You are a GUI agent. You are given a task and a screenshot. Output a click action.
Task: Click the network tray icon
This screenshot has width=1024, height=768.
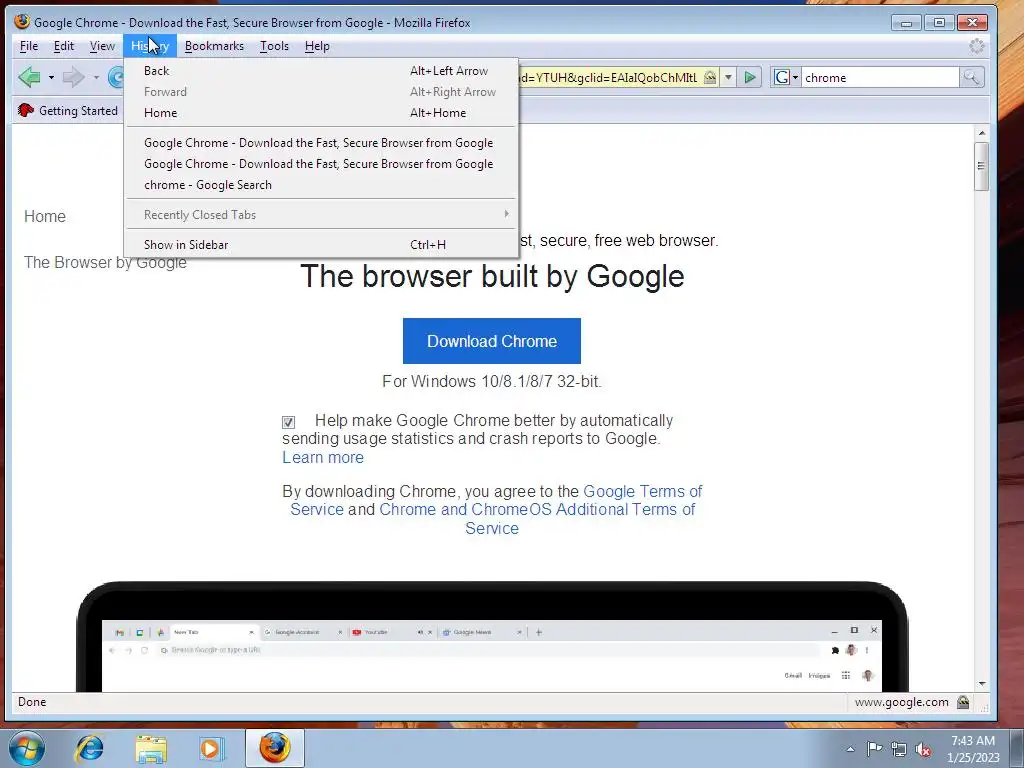click(899, 749)
